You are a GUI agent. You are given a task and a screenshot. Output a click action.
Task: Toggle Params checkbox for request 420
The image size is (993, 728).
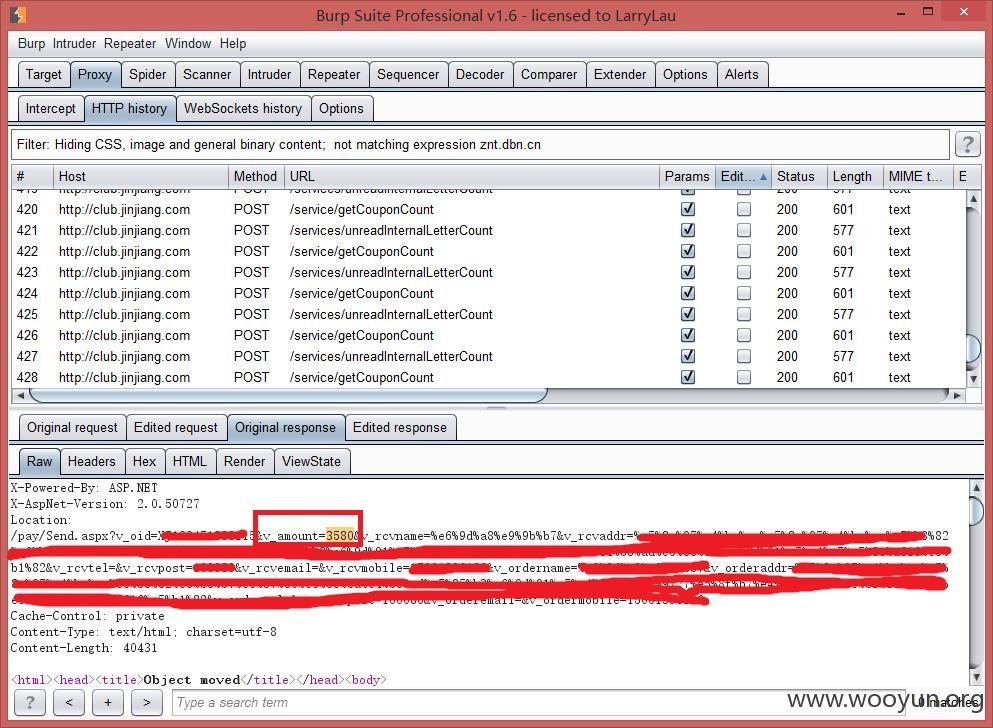click(x=688, y=209)
